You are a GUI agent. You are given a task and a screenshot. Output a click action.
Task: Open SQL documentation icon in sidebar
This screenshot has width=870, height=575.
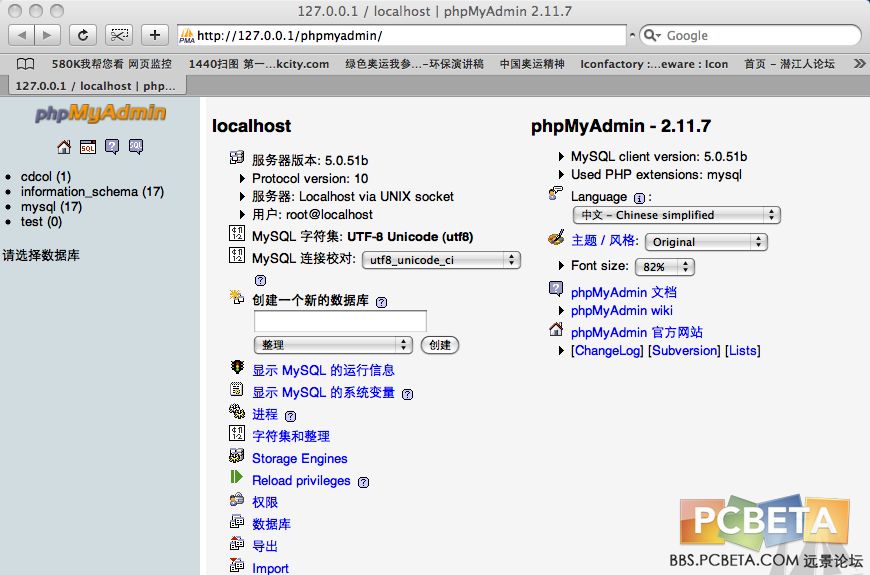[136, 147]
